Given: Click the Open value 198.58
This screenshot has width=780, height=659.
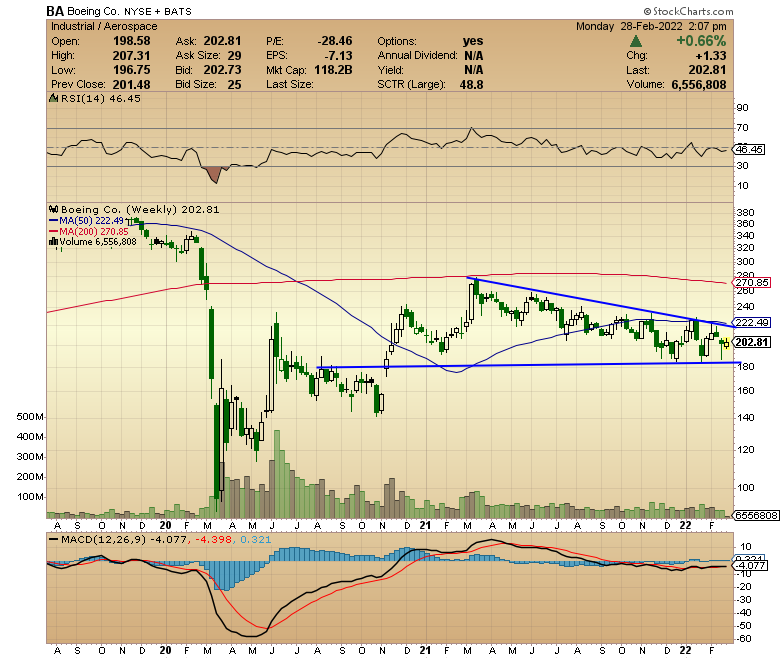Looking at the screenshot, I should tap(131, 41).
